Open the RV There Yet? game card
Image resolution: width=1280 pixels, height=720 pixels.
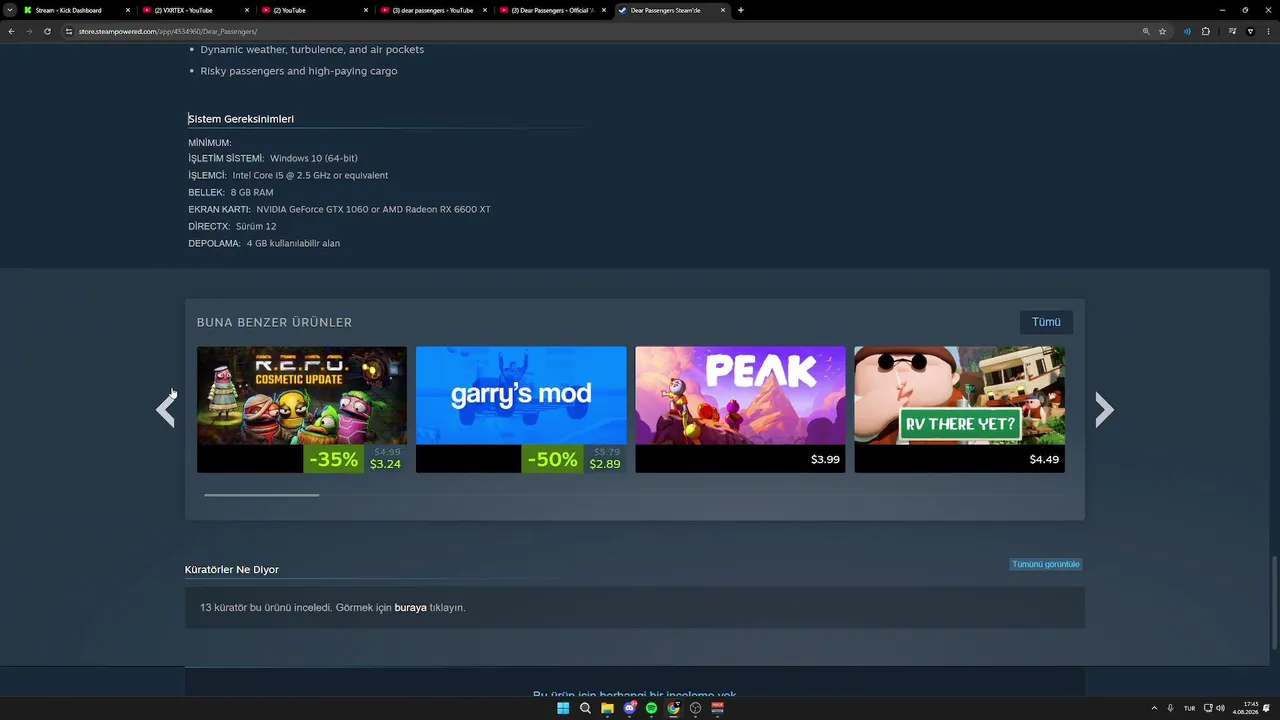(x=960, y=409)
